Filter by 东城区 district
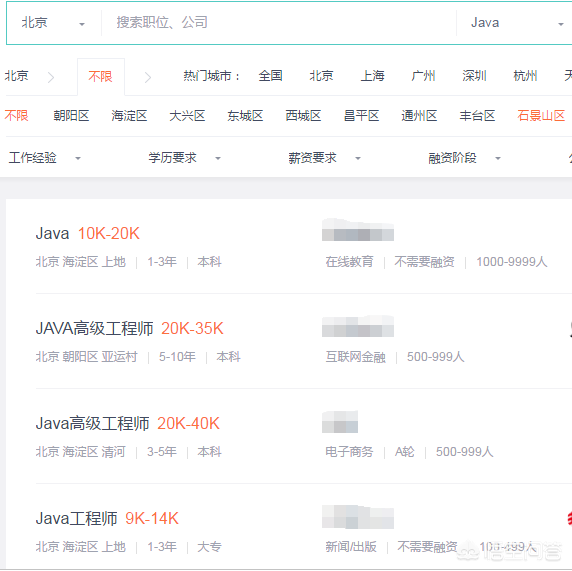Viewport: 572px width, 571px height. tap(245, 116)
